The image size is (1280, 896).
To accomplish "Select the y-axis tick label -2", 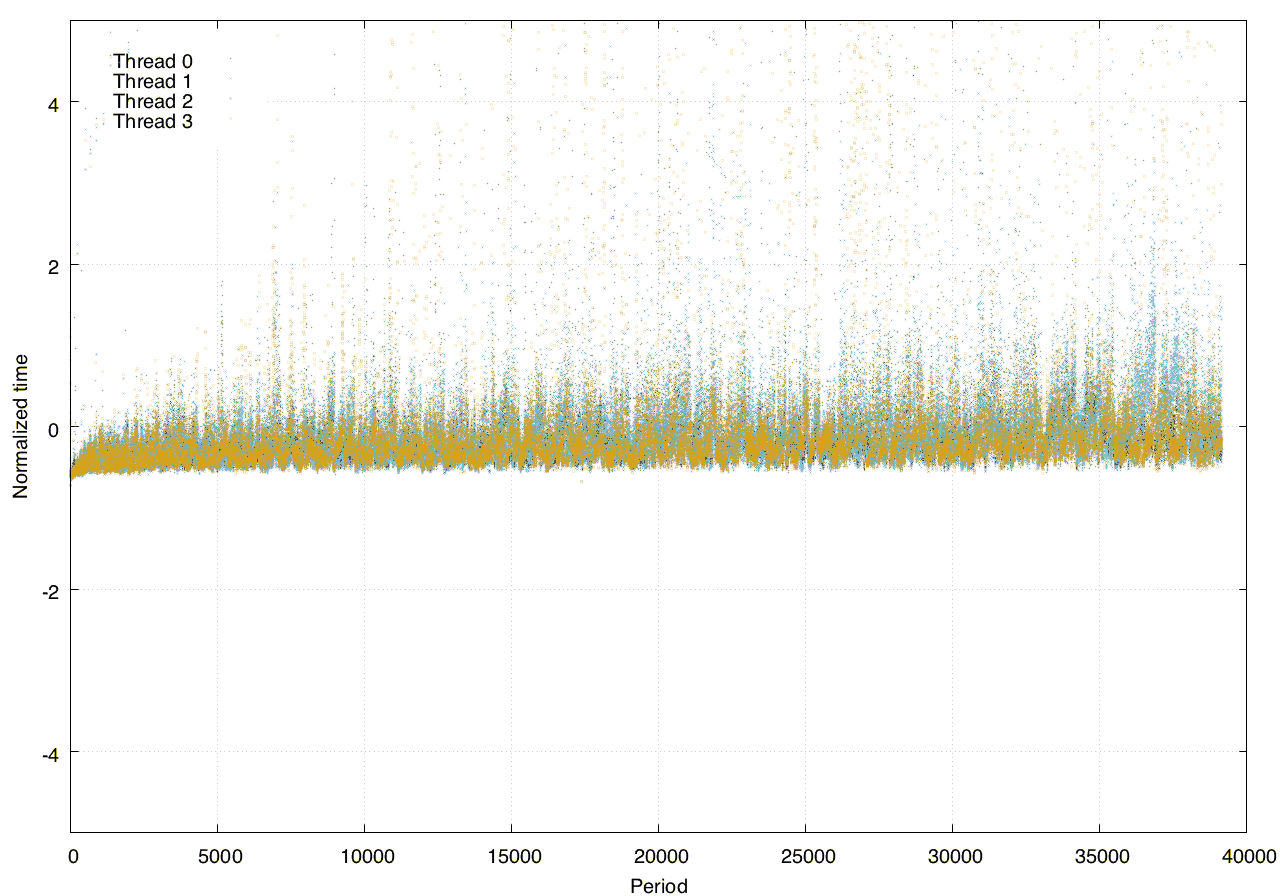I will pyautogui.click(x=49, y=591).
